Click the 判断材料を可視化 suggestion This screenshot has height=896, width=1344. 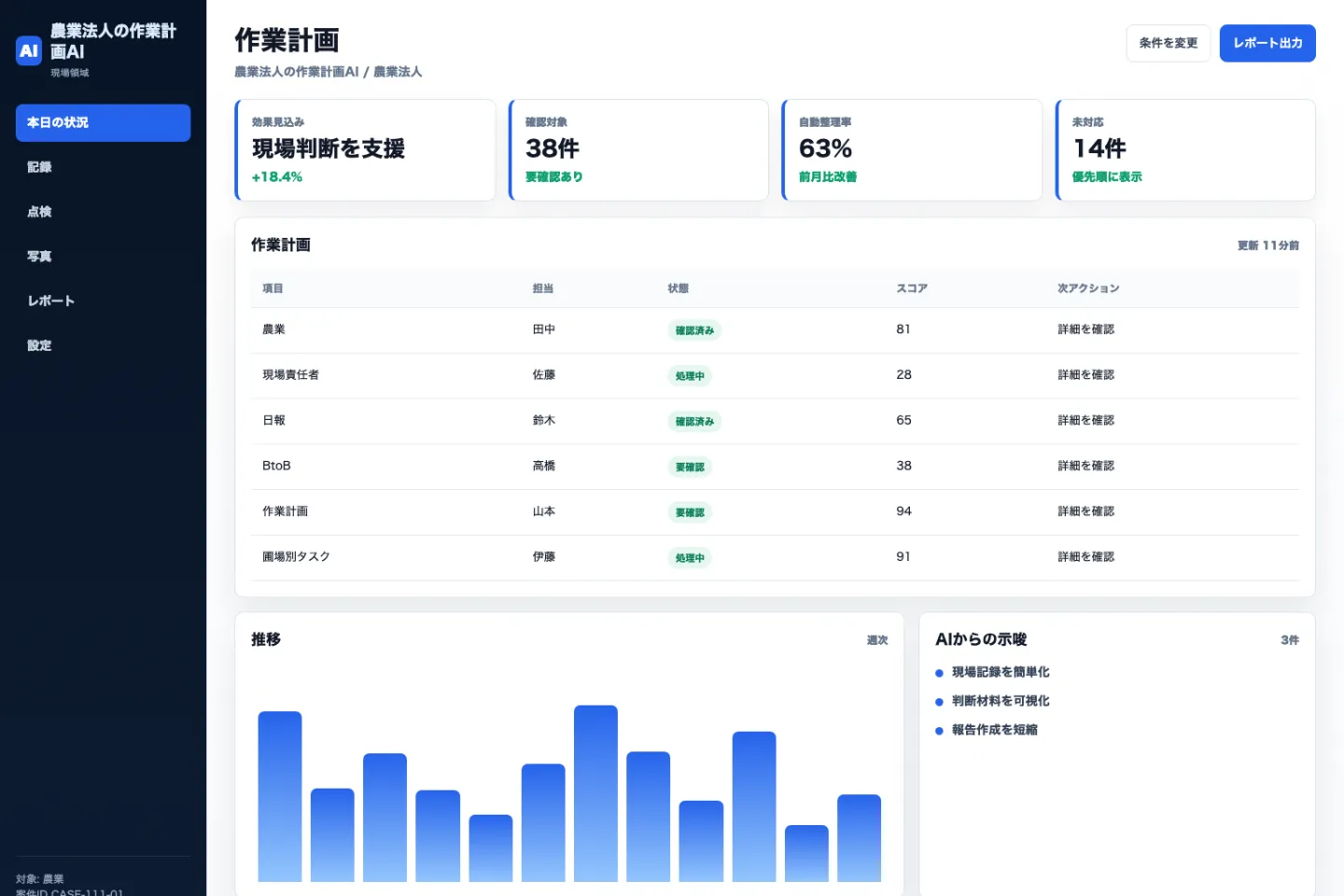coord(1001,701)
